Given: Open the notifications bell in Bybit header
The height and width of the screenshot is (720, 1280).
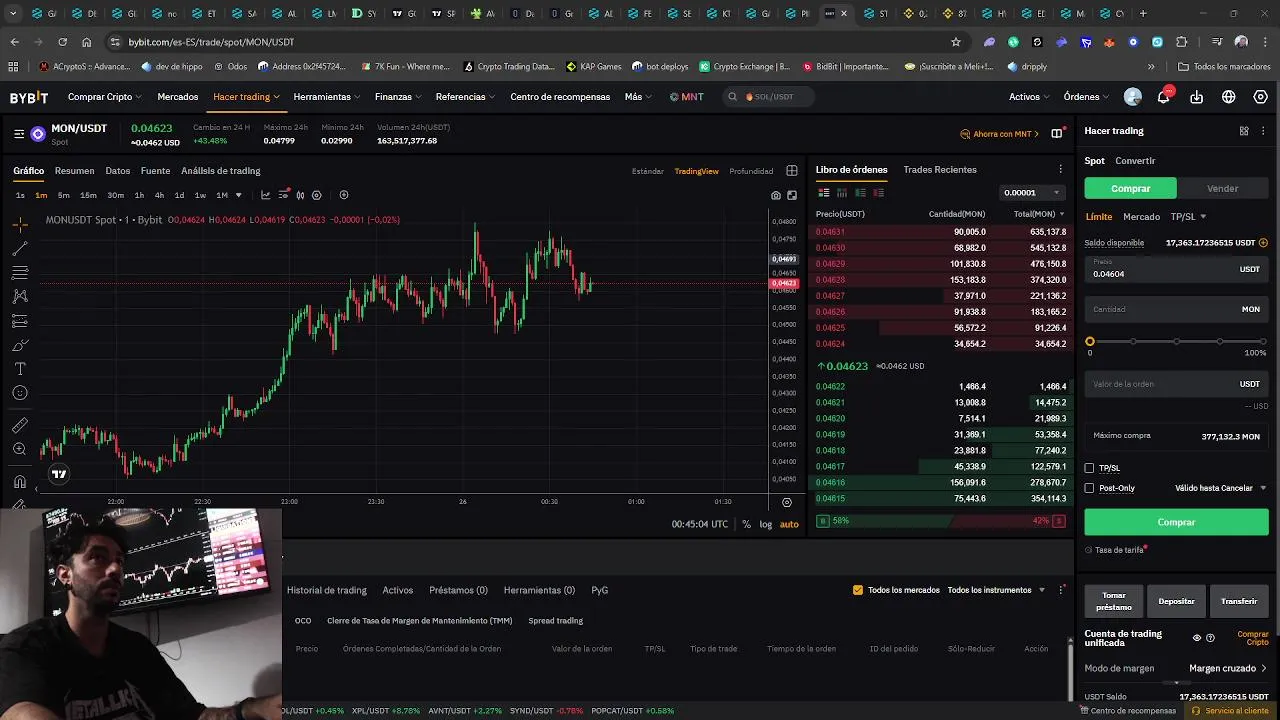Looking at the screenshot, I should coord(1164,97).
